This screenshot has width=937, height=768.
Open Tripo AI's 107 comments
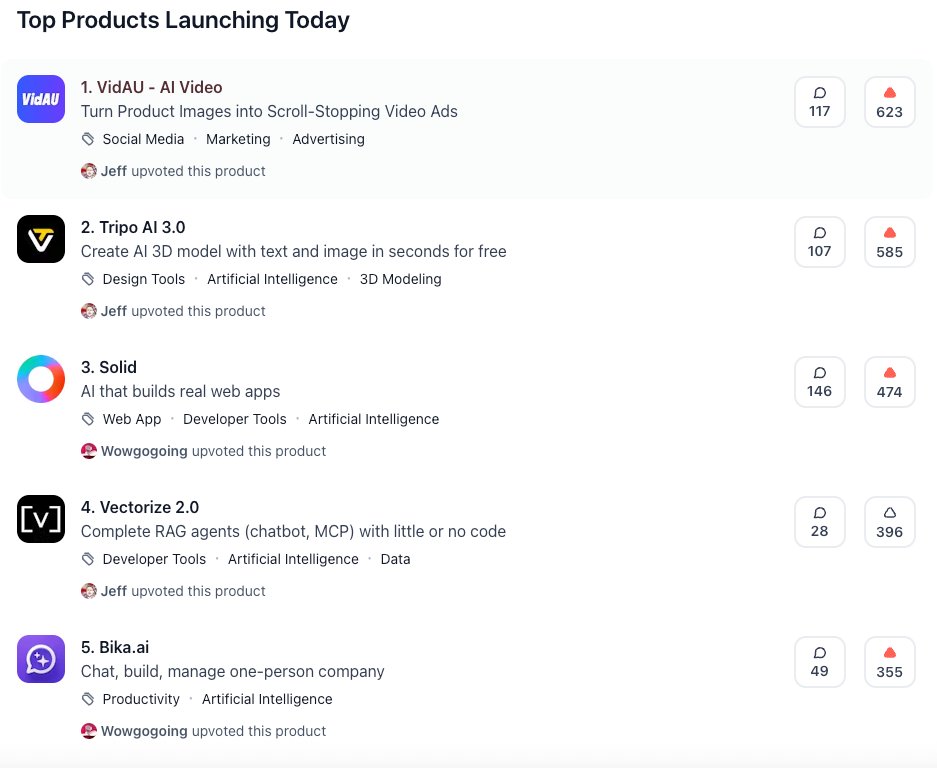pyautogui.click(x=819, y=242)
